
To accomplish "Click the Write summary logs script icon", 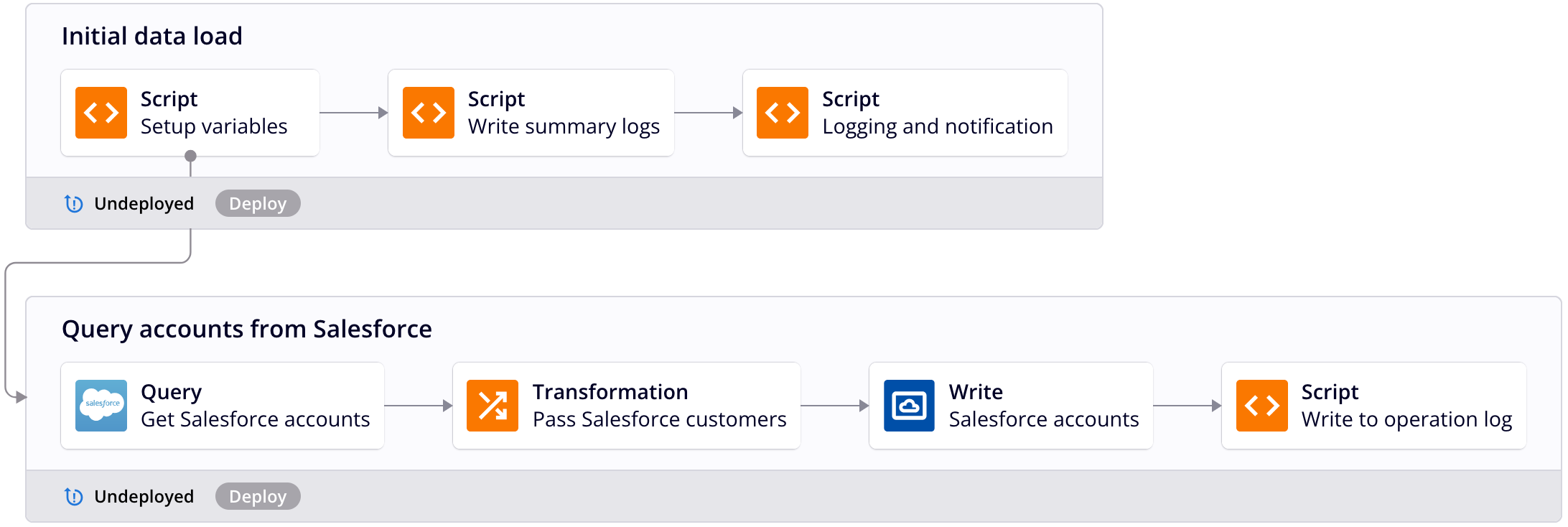I will coord(429,113).
